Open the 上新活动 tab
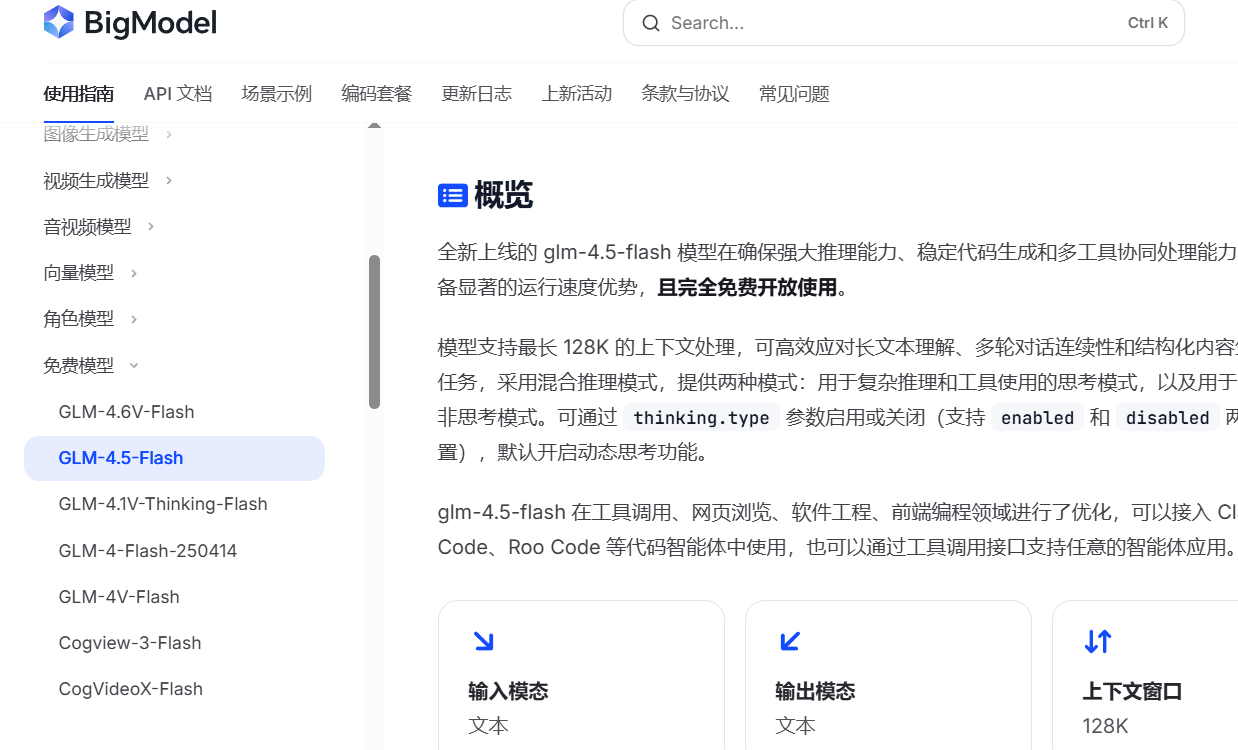This screenshot has width=1238, height=750. 577,94
